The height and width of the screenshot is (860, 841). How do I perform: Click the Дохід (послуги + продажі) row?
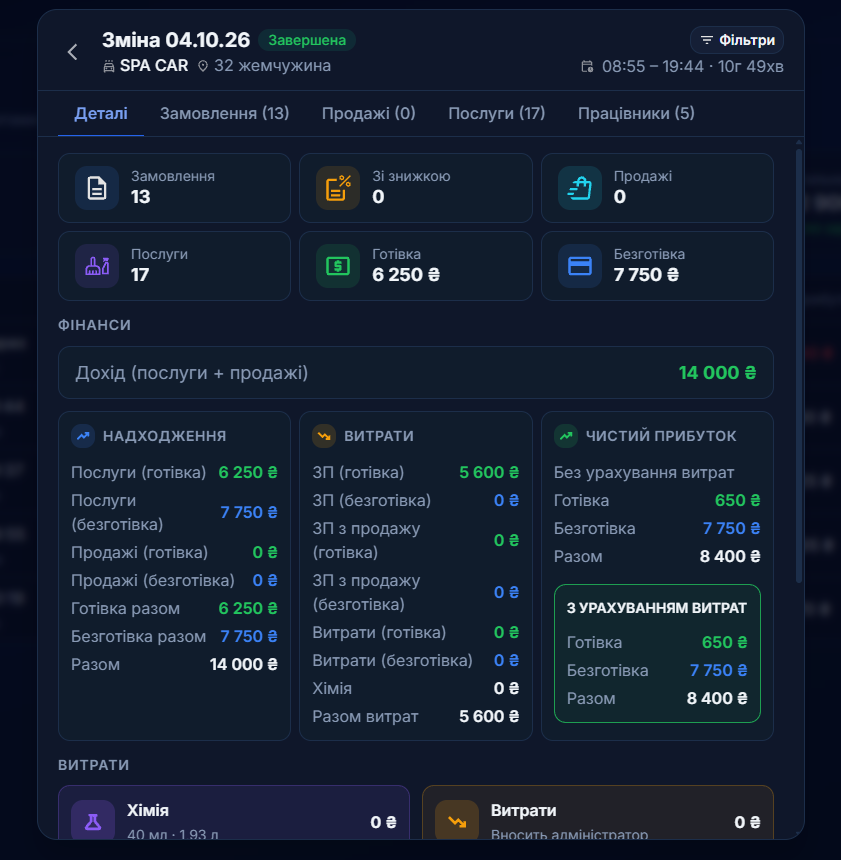pyautogui.click(x=416, y=372)
